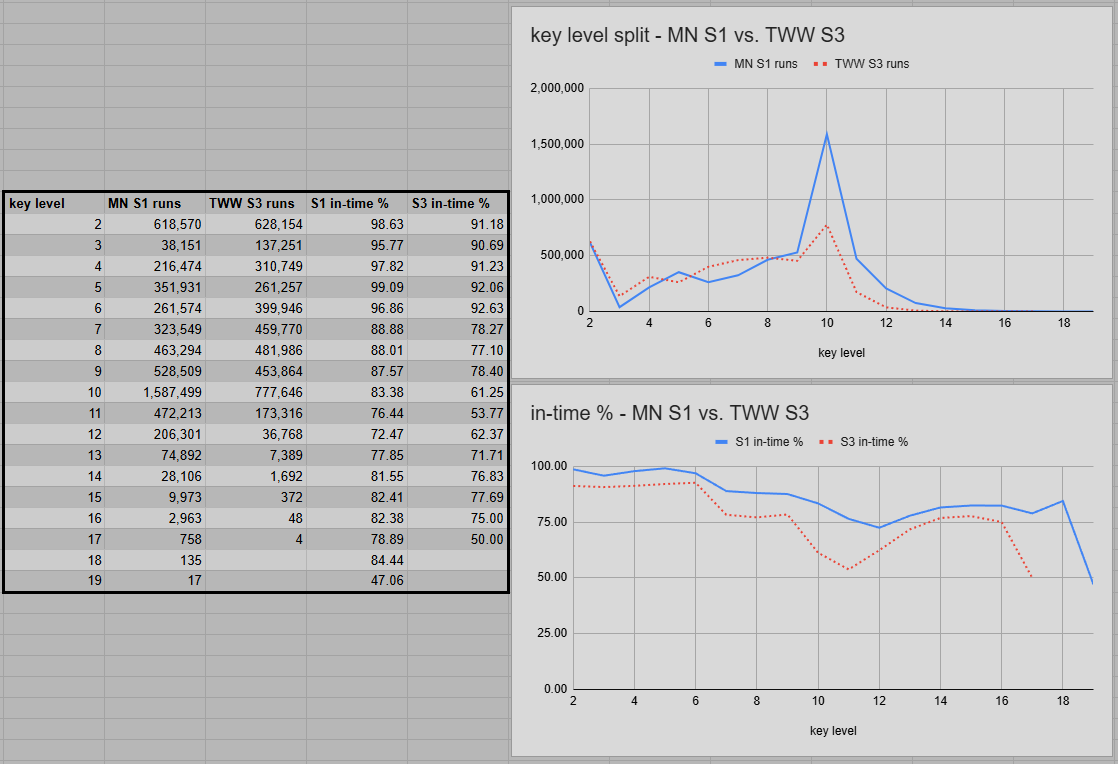Click the top chart's "key level" axis title
1118x764 pixels.
coord(840,353)
